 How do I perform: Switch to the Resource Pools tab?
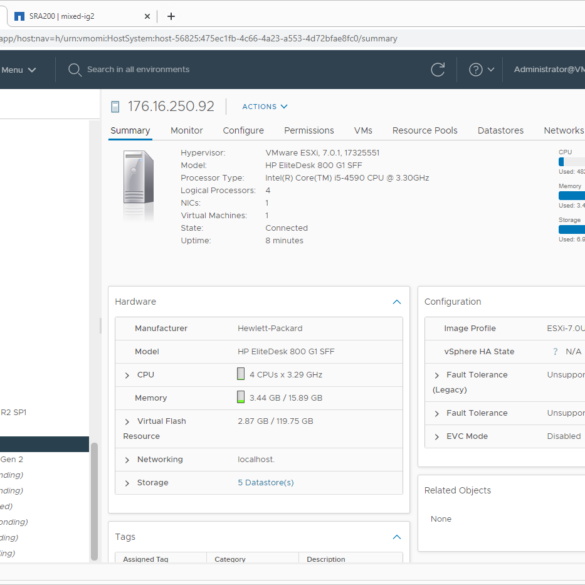point(425,131)
